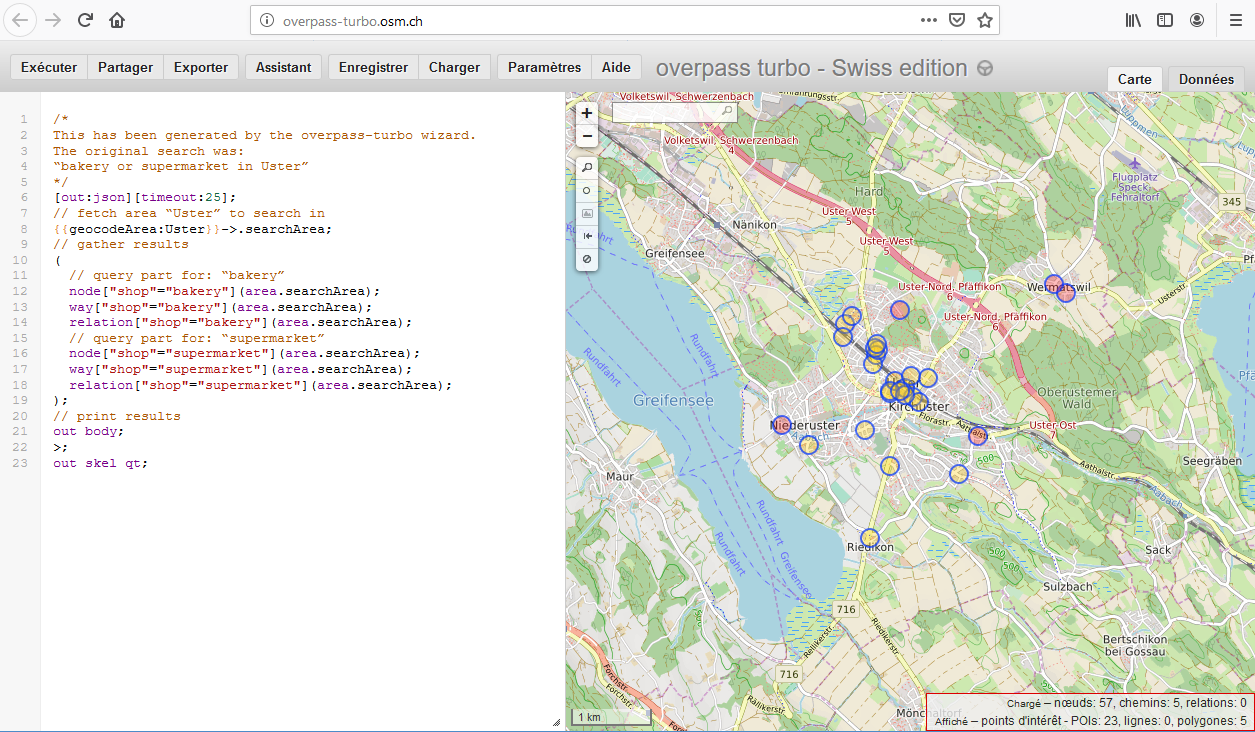
Task: Click the Exécuter button
Action: coord(49,67)
